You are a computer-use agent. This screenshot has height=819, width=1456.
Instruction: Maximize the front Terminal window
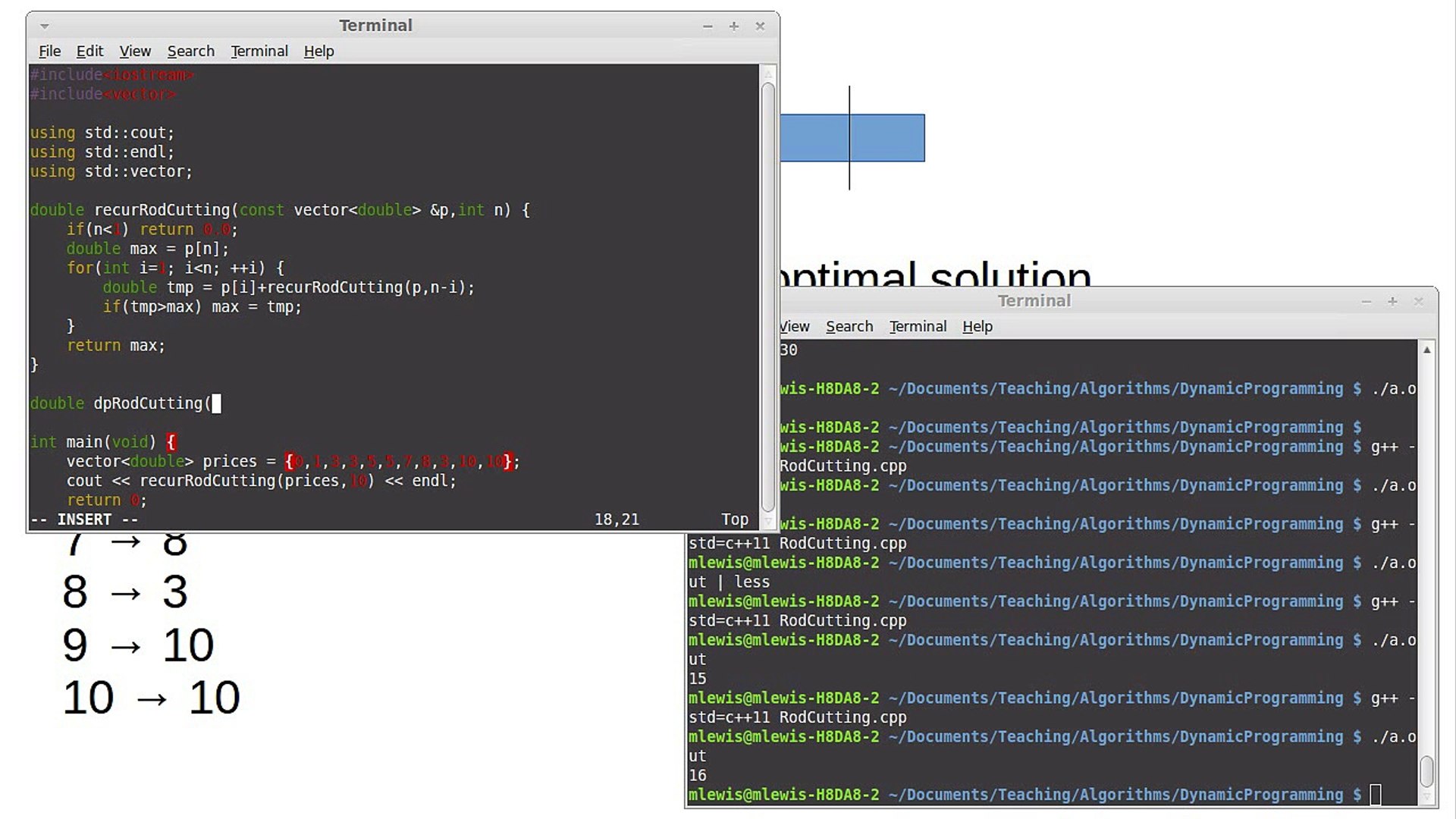point(733,26)
